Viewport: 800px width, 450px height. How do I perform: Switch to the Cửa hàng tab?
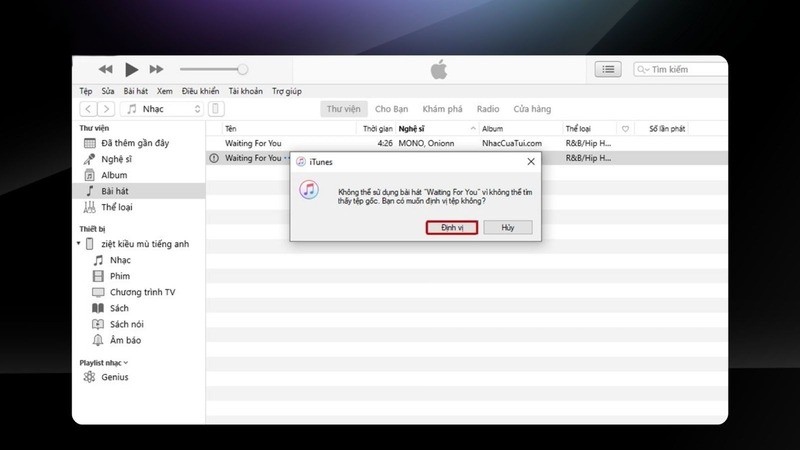point(532,109)
